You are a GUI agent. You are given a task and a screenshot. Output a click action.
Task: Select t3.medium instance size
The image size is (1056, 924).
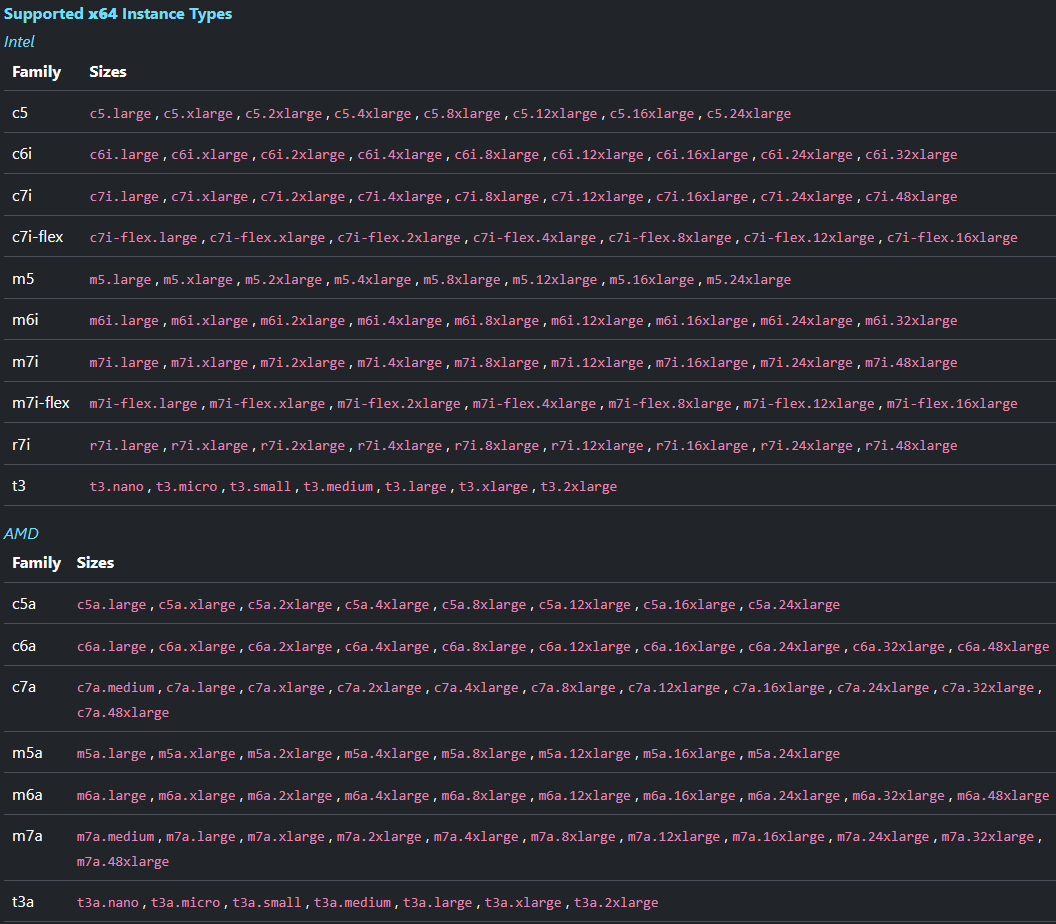pos(338,486)
